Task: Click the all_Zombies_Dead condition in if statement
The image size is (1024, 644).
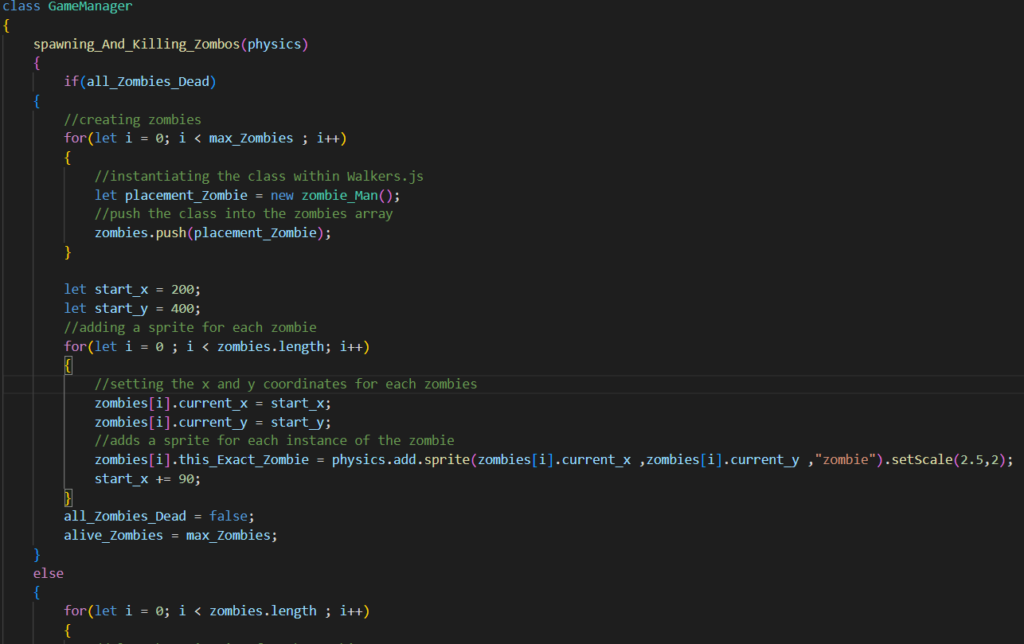Action: [x=148, y=82]
